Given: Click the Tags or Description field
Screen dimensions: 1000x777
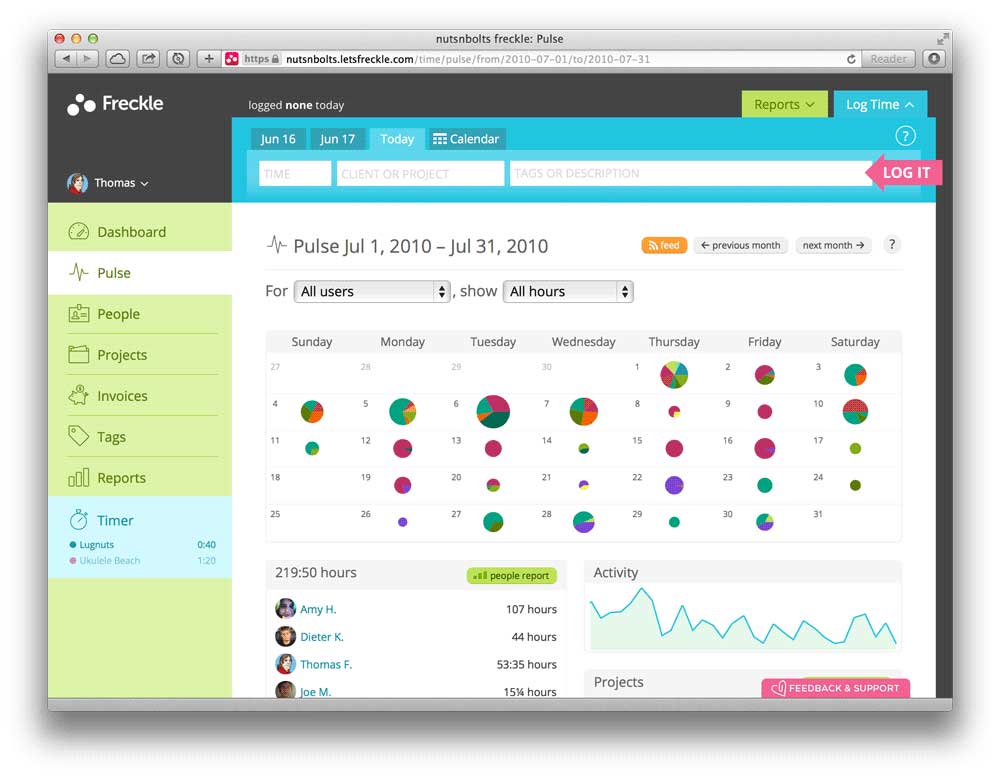Looking at the screenshot, I should click(x=691, y=174).
